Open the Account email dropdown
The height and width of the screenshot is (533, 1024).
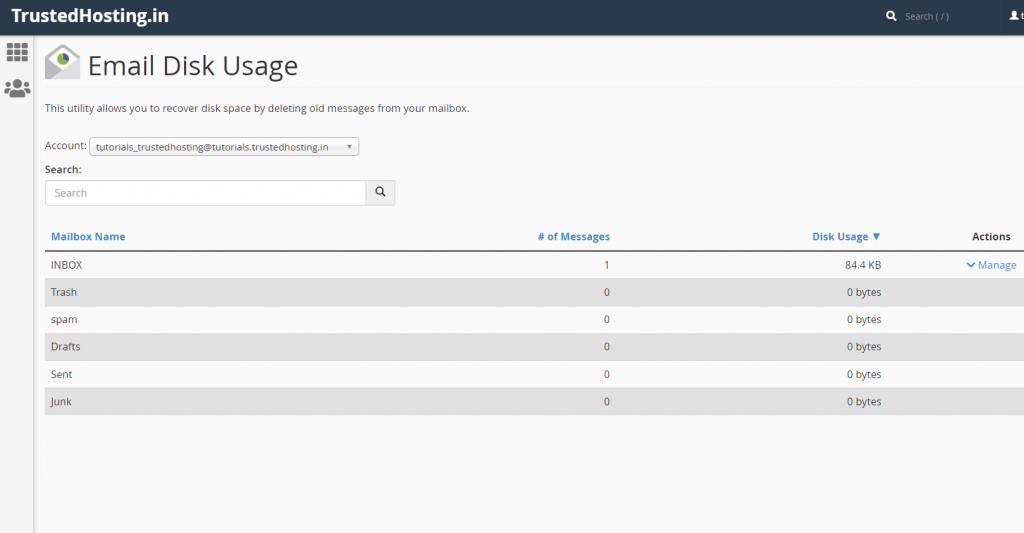(x=224, y=146)
